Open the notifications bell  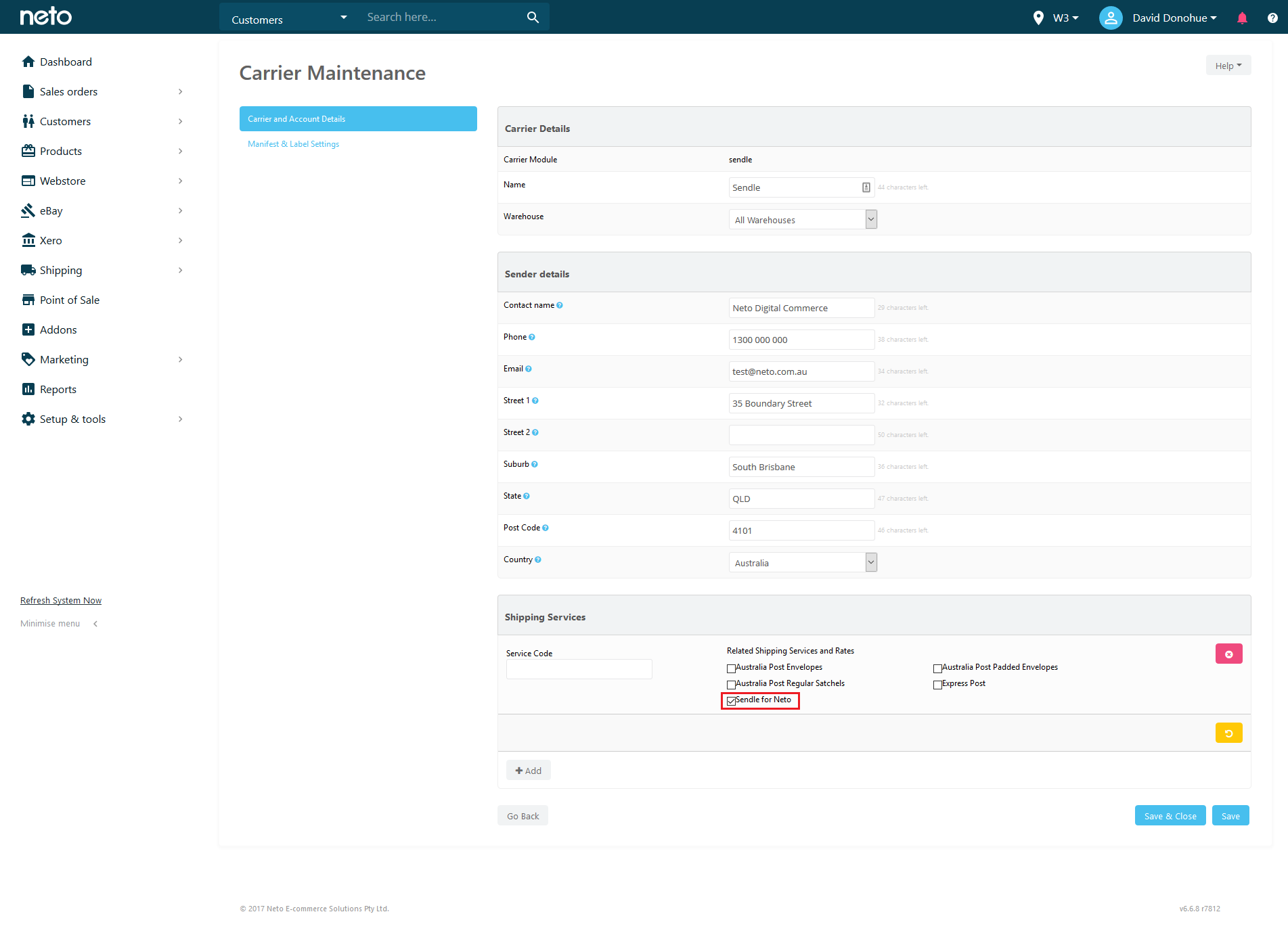tap(1242, 18)
